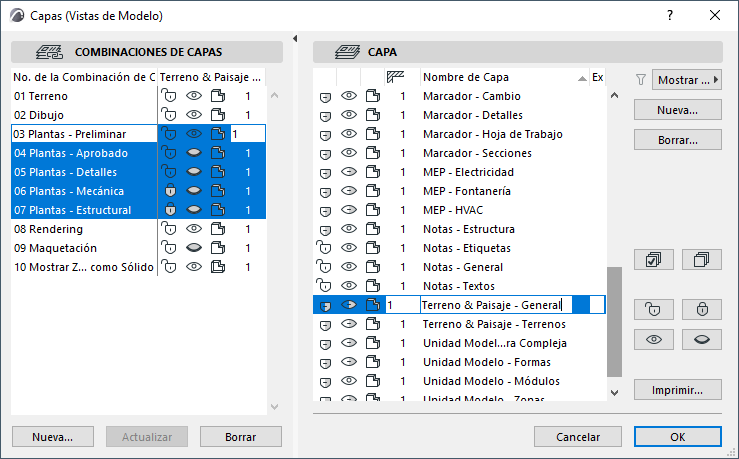Toggle the solid model icon for Notas - General
Viewport: 739px width, 459px height.
373,267
